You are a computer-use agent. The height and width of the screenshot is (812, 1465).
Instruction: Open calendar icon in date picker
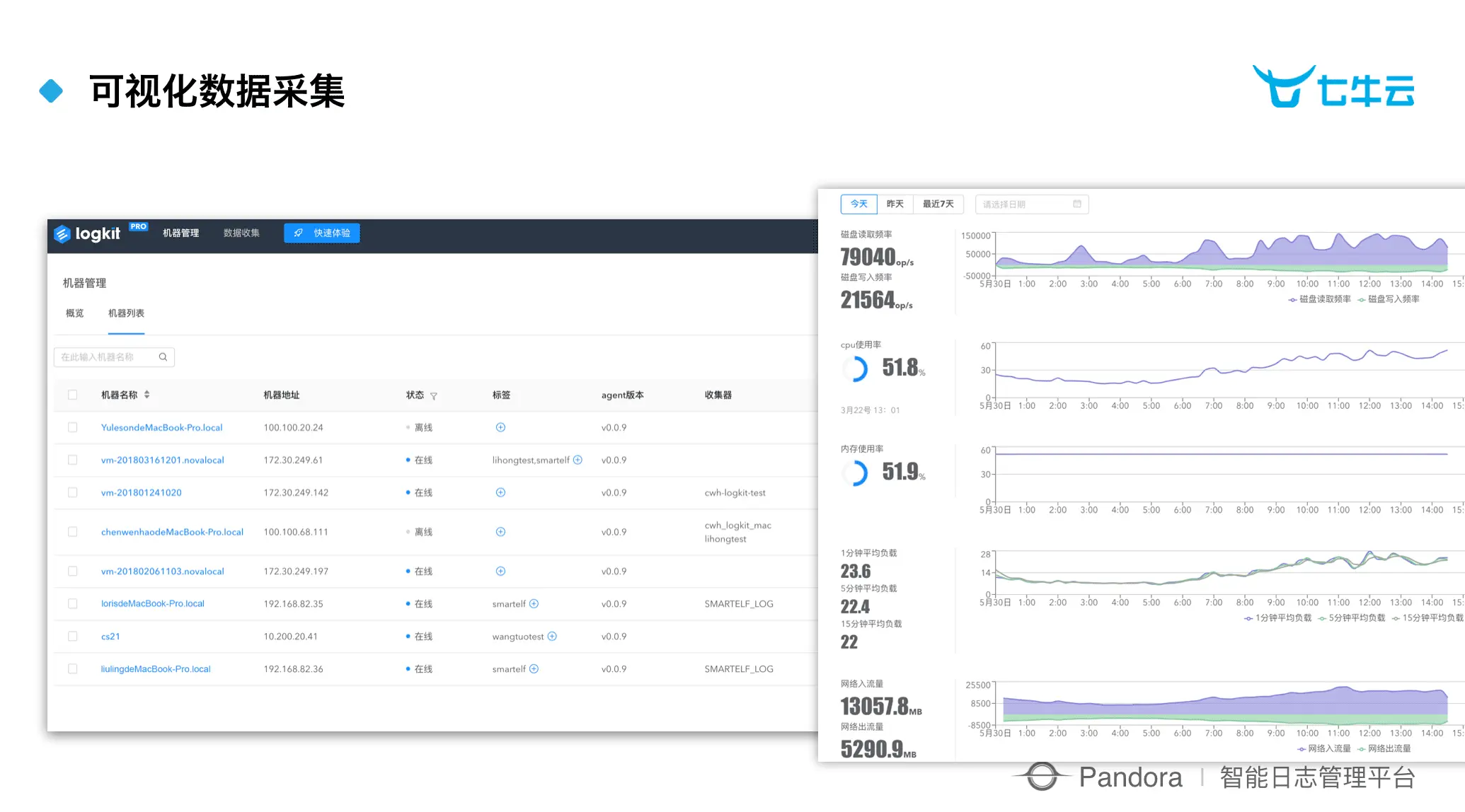click(x=1076, y=204)
